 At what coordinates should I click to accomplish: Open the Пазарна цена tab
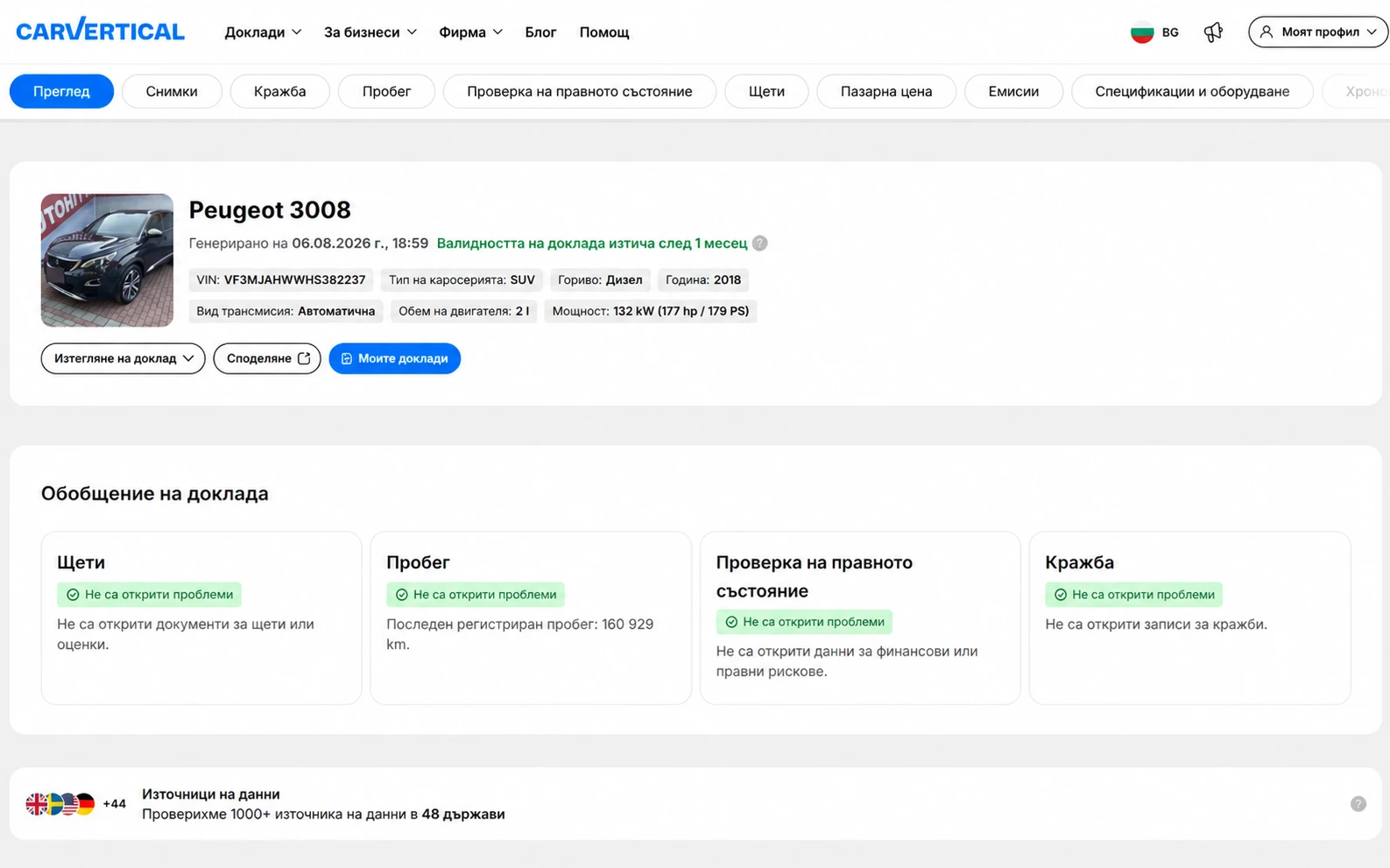pos(886,91)
